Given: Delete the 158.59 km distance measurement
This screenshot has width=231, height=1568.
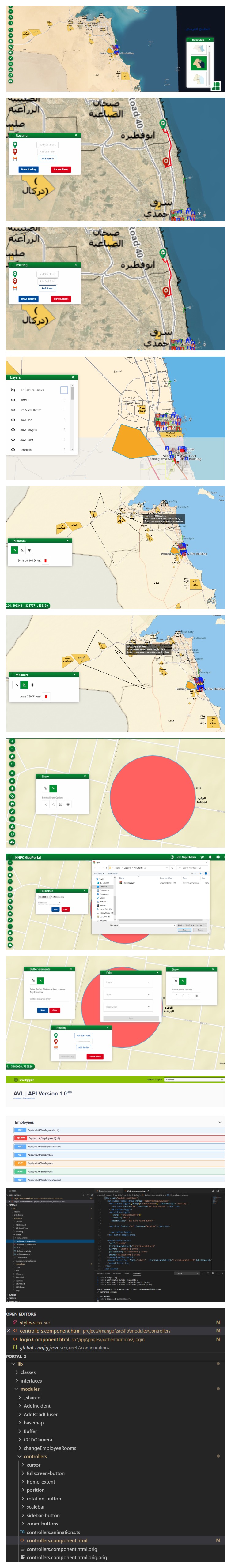Looking at the screenshot, I should point(46,561).
